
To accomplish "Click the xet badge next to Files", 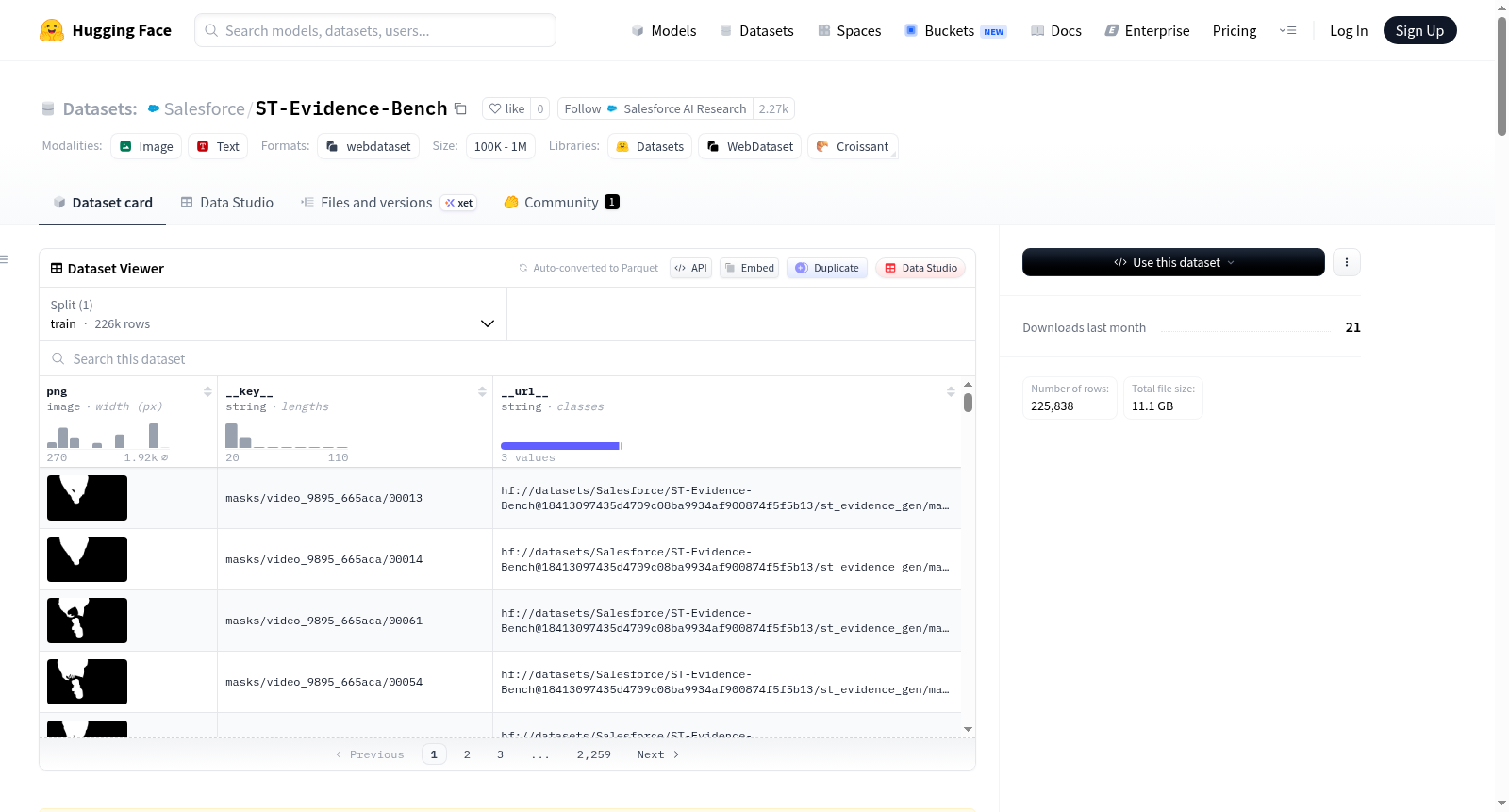I will tap(459, 203).
